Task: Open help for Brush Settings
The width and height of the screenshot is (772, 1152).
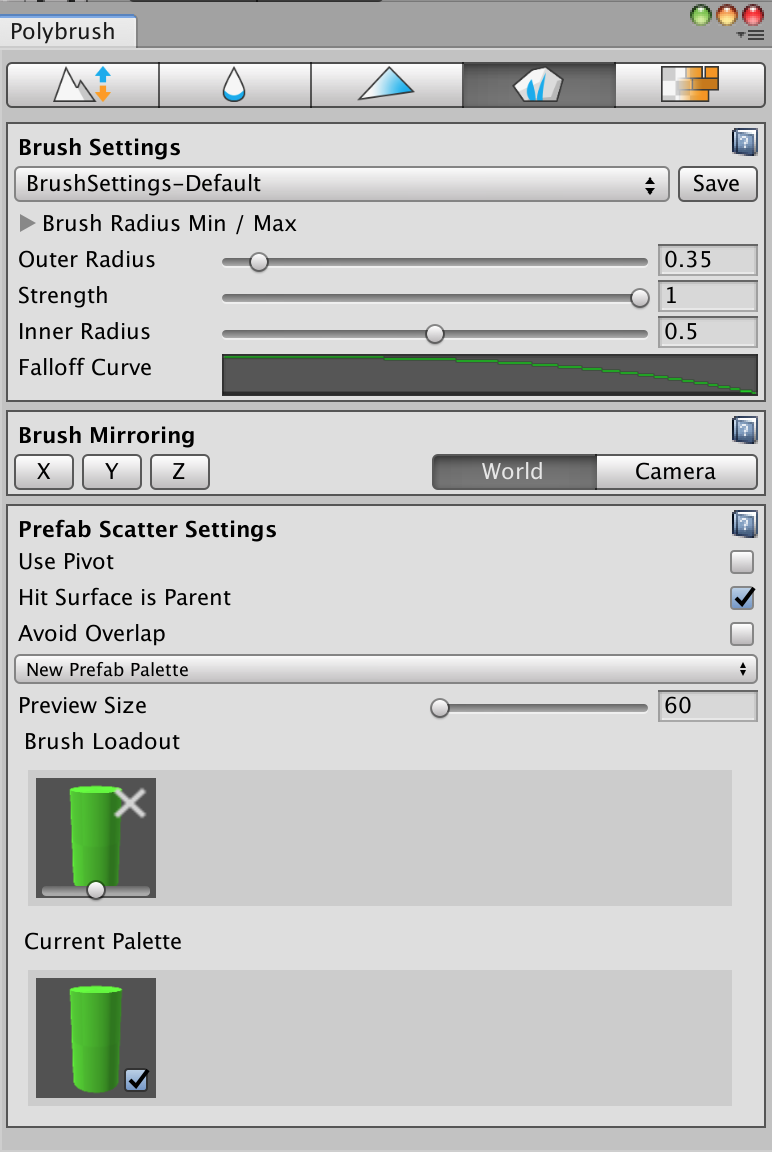Action: coord(745,142)
